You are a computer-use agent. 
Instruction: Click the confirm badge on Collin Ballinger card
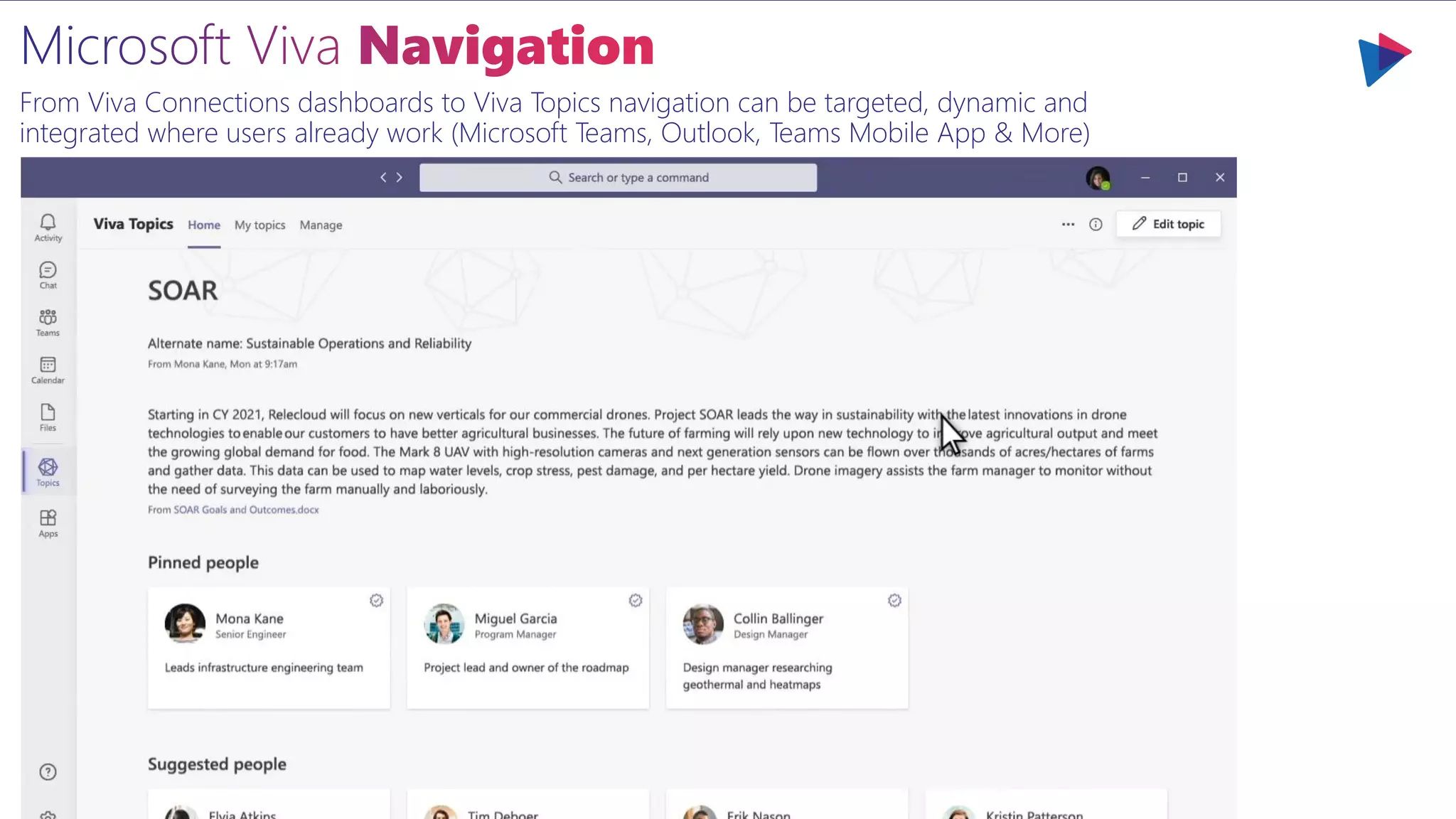894,601
